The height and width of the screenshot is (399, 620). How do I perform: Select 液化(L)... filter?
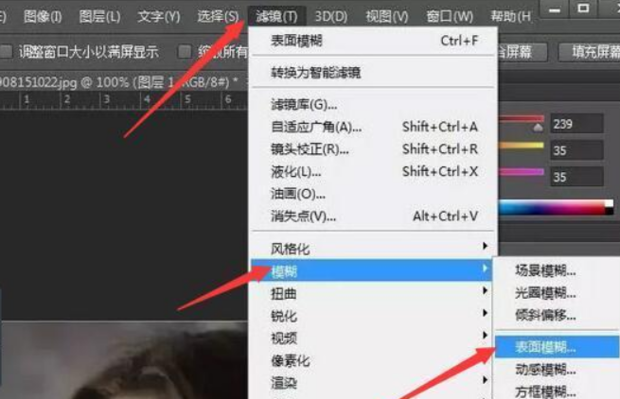click(x=296, y=172)
